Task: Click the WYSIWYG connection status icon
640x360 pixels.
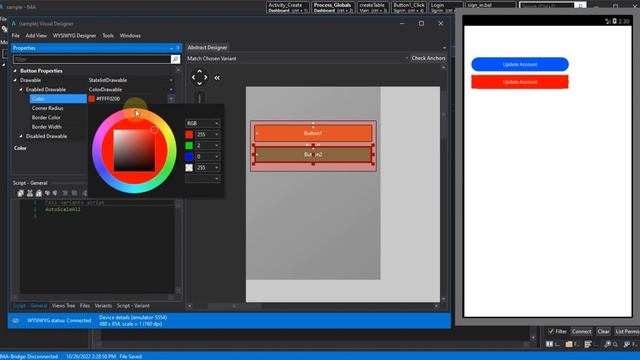Action: click(x=16, y=320)
